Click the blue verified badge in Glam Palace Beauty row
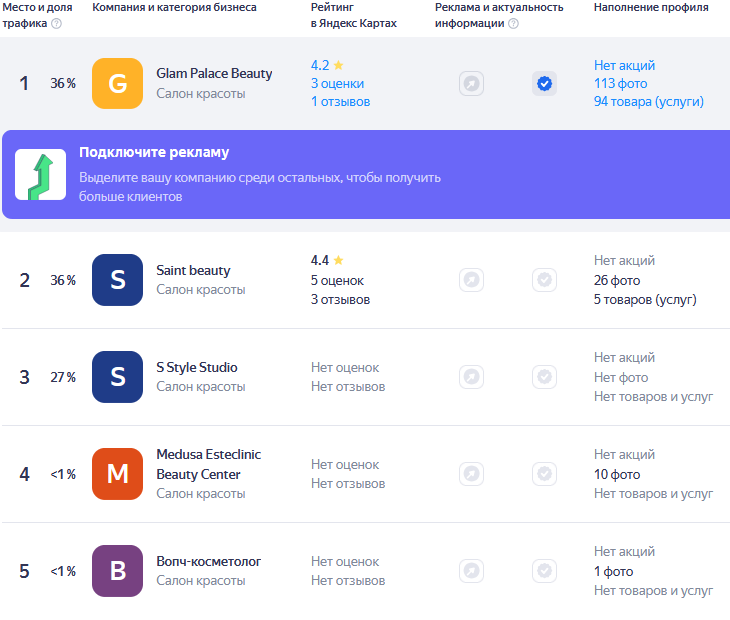This screenshot has width=730, height=620. 544,84
